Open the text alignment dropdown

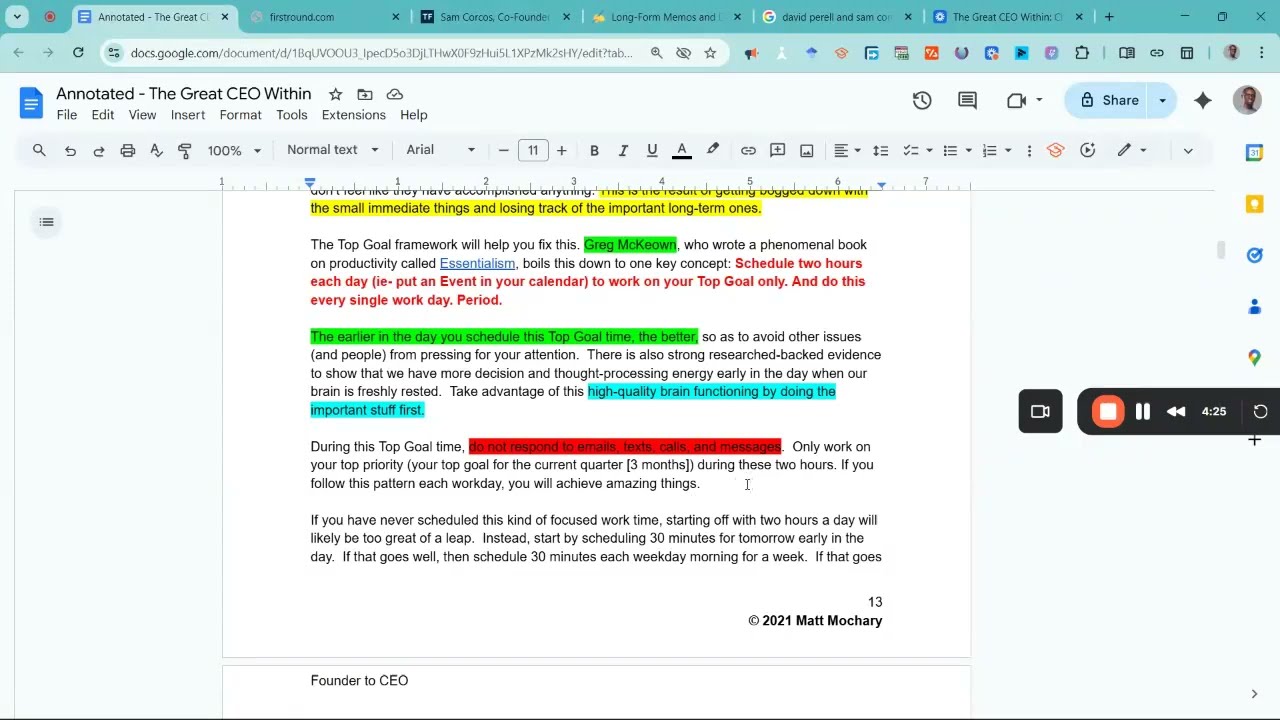tap(848, 150)
